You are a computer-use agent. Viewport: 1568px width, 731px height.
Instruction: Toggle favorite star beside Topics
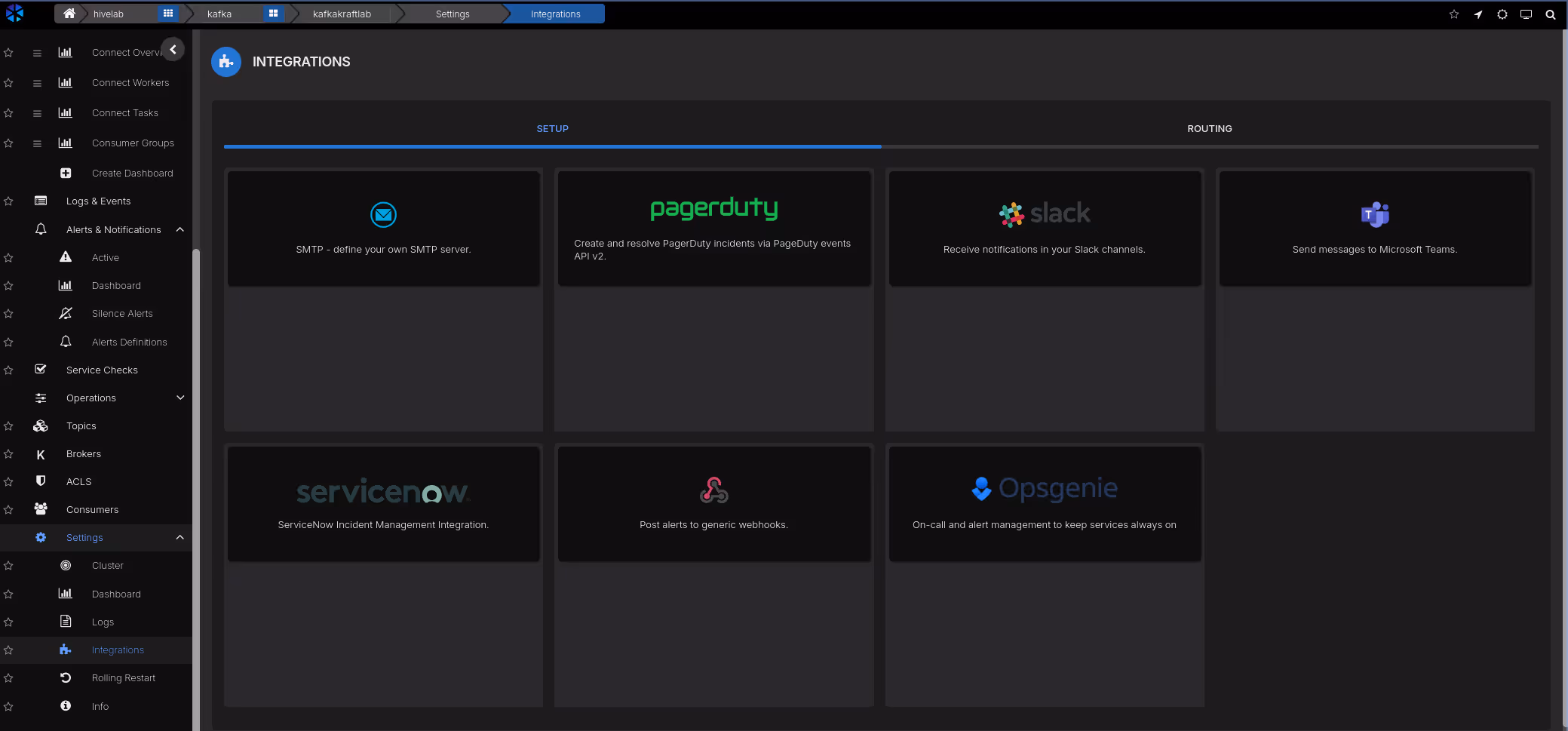tap(8, 426)
